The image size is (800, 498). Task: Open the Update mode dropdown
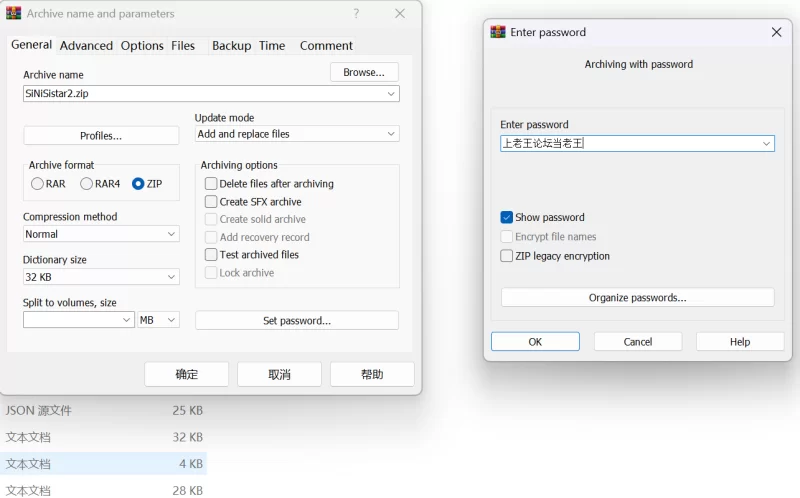click(x=391, y=134)
